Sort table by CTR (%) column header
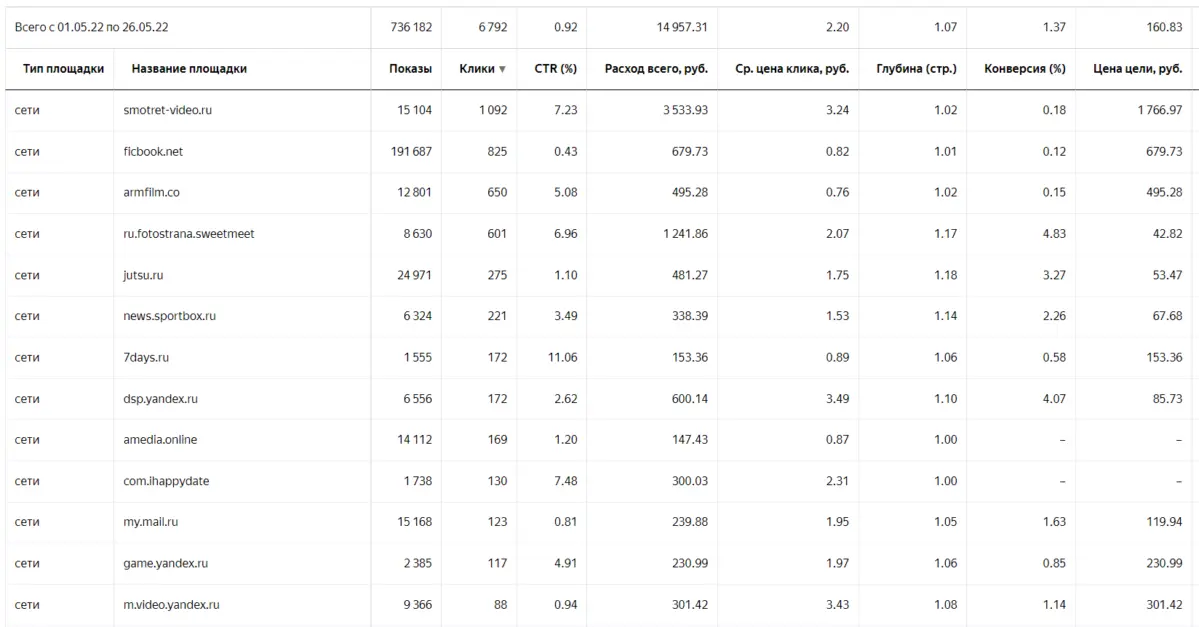 (555, 69)
